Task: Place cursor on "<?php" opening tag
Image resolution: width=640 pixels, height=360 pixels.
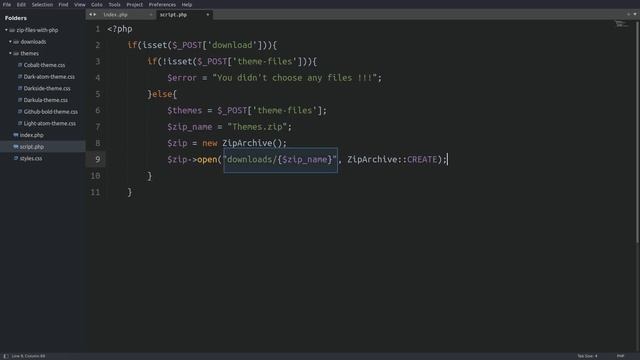Action: coord(120,29)
